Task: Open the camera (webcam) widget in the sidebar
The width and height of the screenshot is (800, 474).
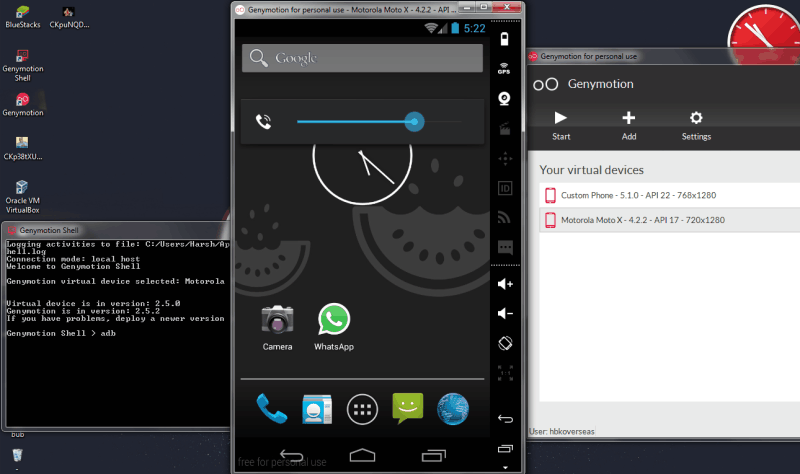Action: (x=505, y=98)
